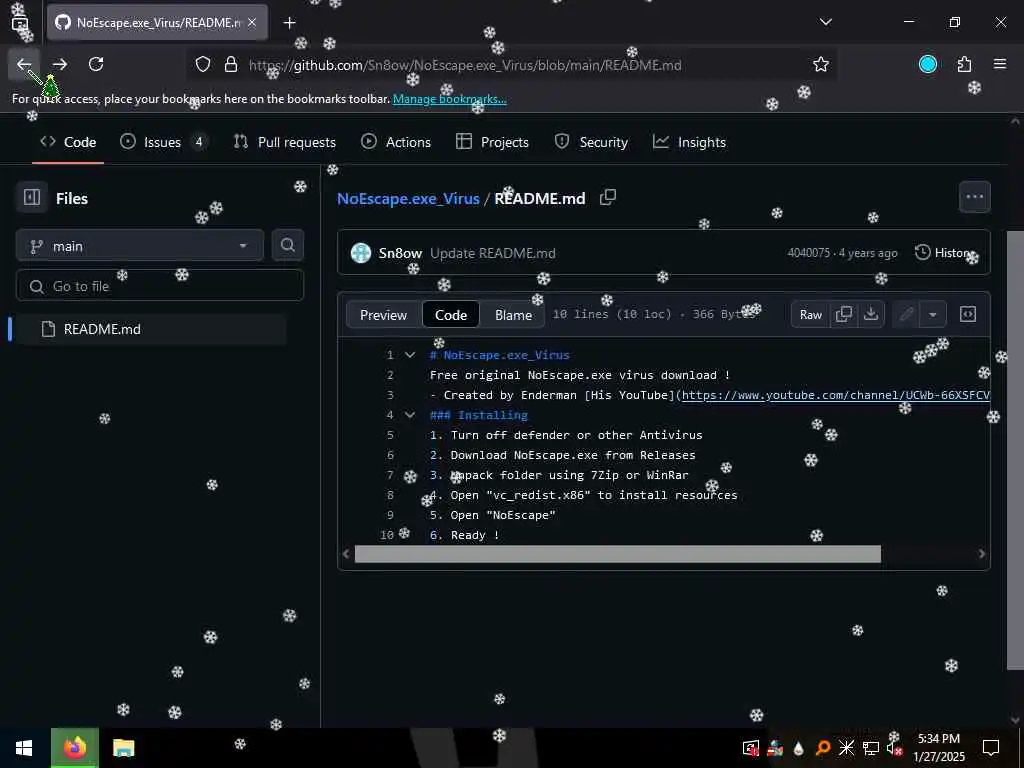This screenshot has width=1024, height=768.
Task: Open the main branch selector
Action: (140, 246)
